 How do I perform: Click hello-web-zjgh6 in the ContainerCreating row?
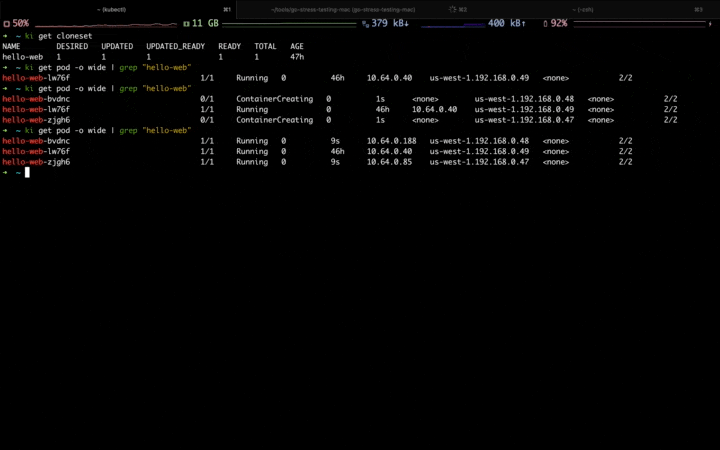[36, 120]
